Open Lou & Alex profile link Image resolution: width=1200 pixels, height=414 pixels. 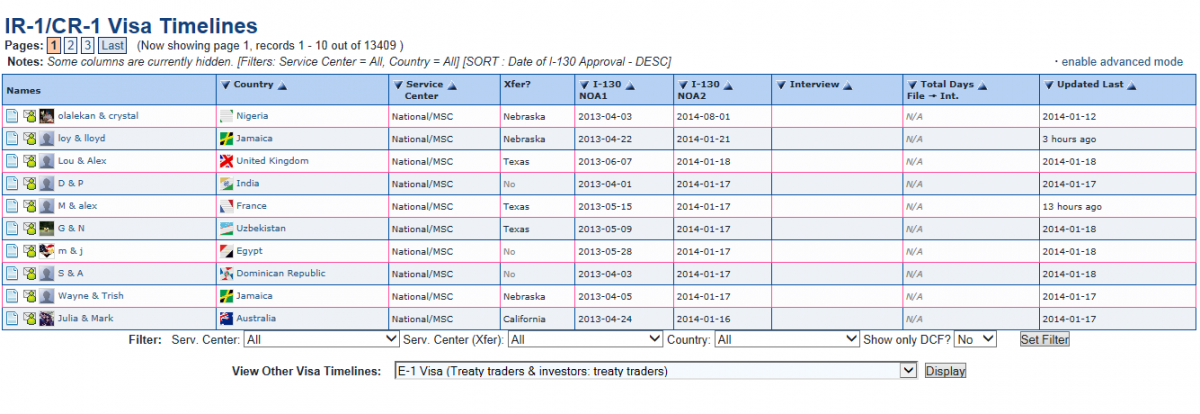82,161
